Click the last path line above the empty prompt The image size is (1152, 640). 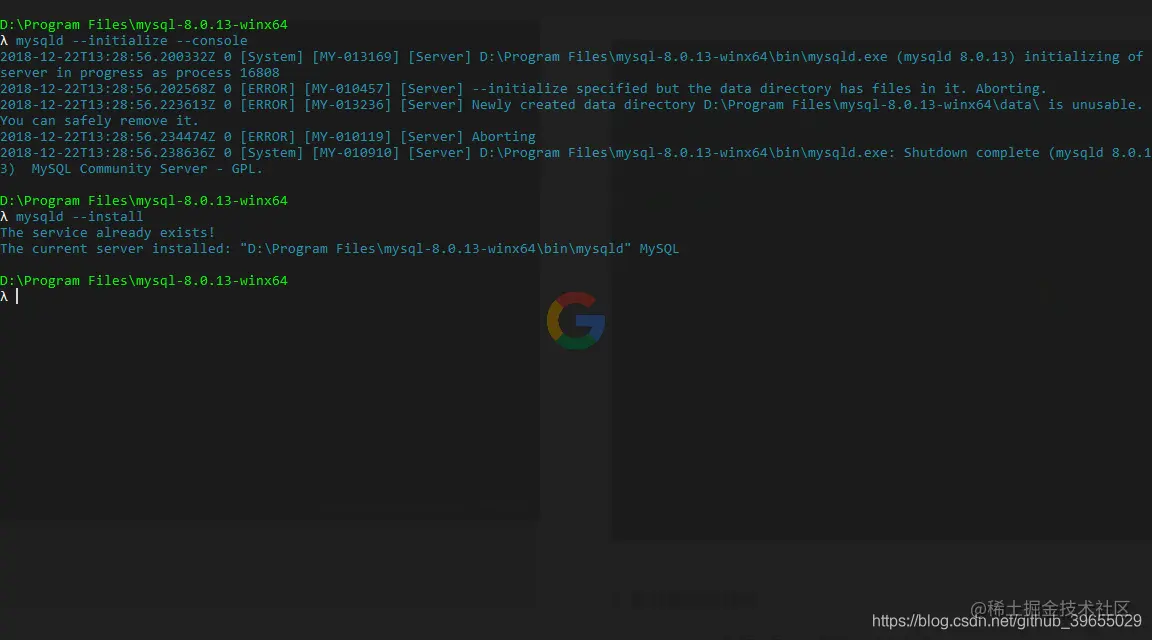[x=144, y=281]
